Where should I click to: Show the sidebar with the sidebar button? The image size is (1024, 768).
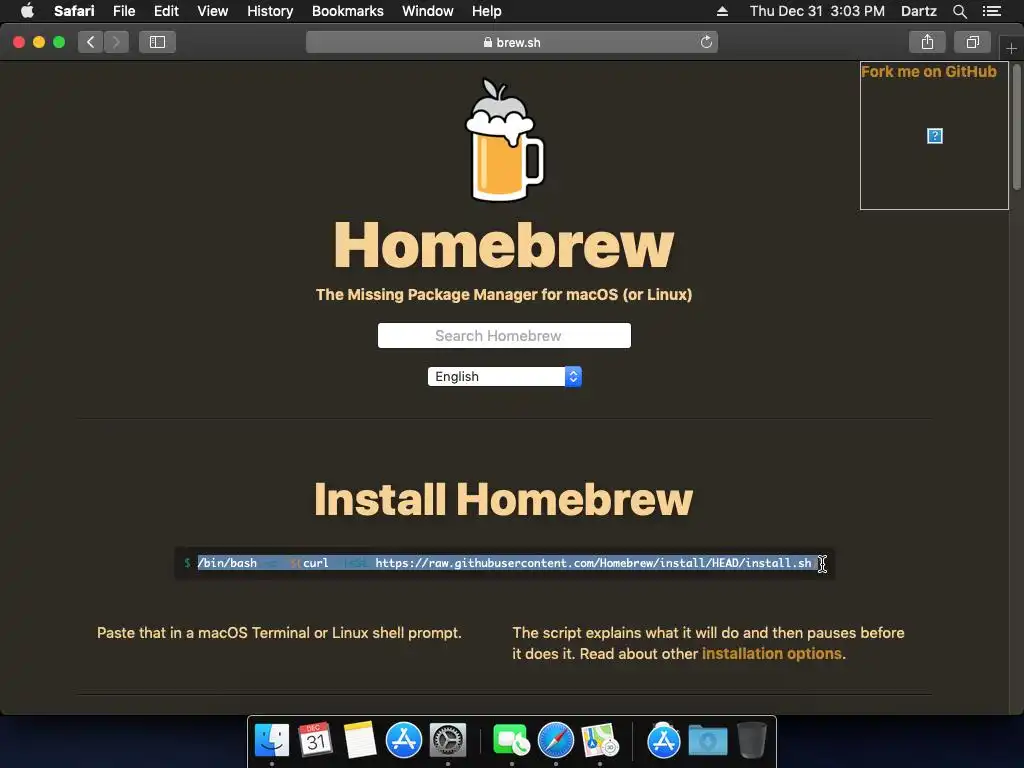[157, 42]
